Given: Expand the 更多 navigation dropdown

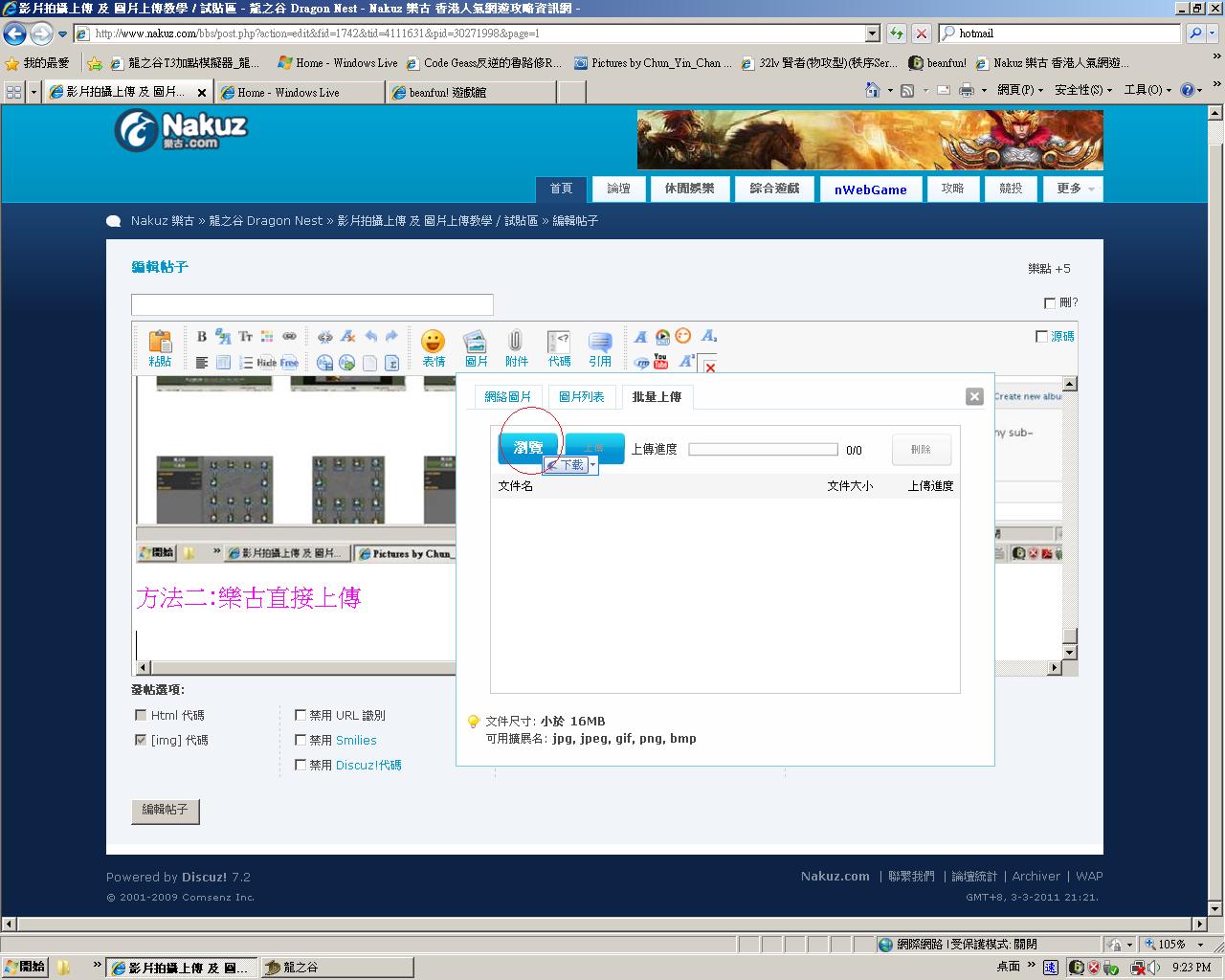Looking at the screenshot, I should [x=1076, y=189].
